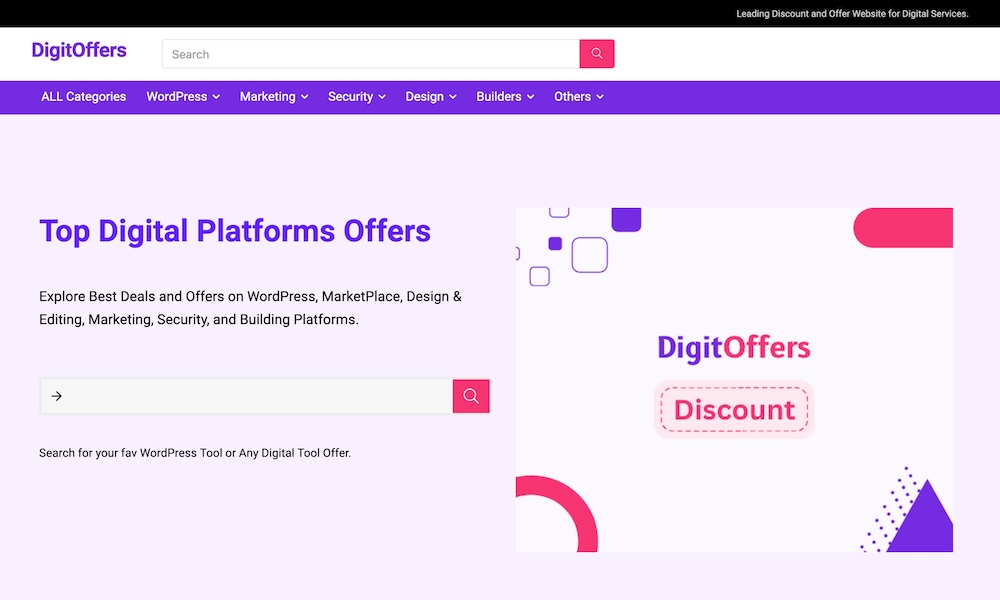
Task: Click the Explore Best Deals description paragraph
Action: click(x=250, y=308)
